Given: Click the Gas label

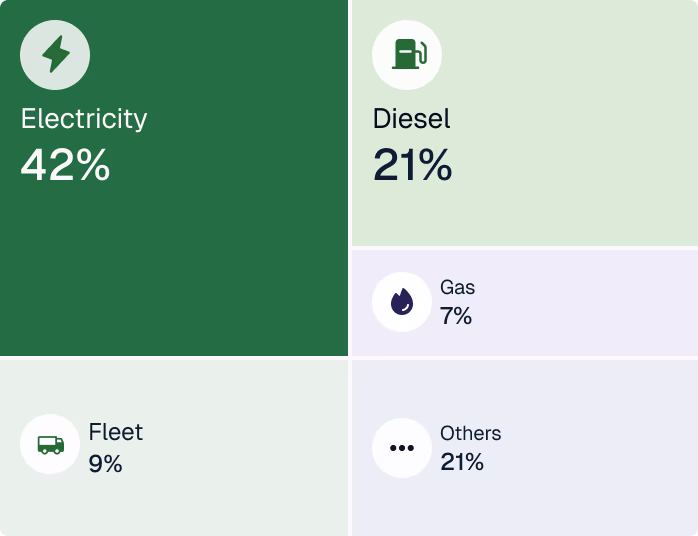Looking at the screenshot, I should tap(458, 287).
